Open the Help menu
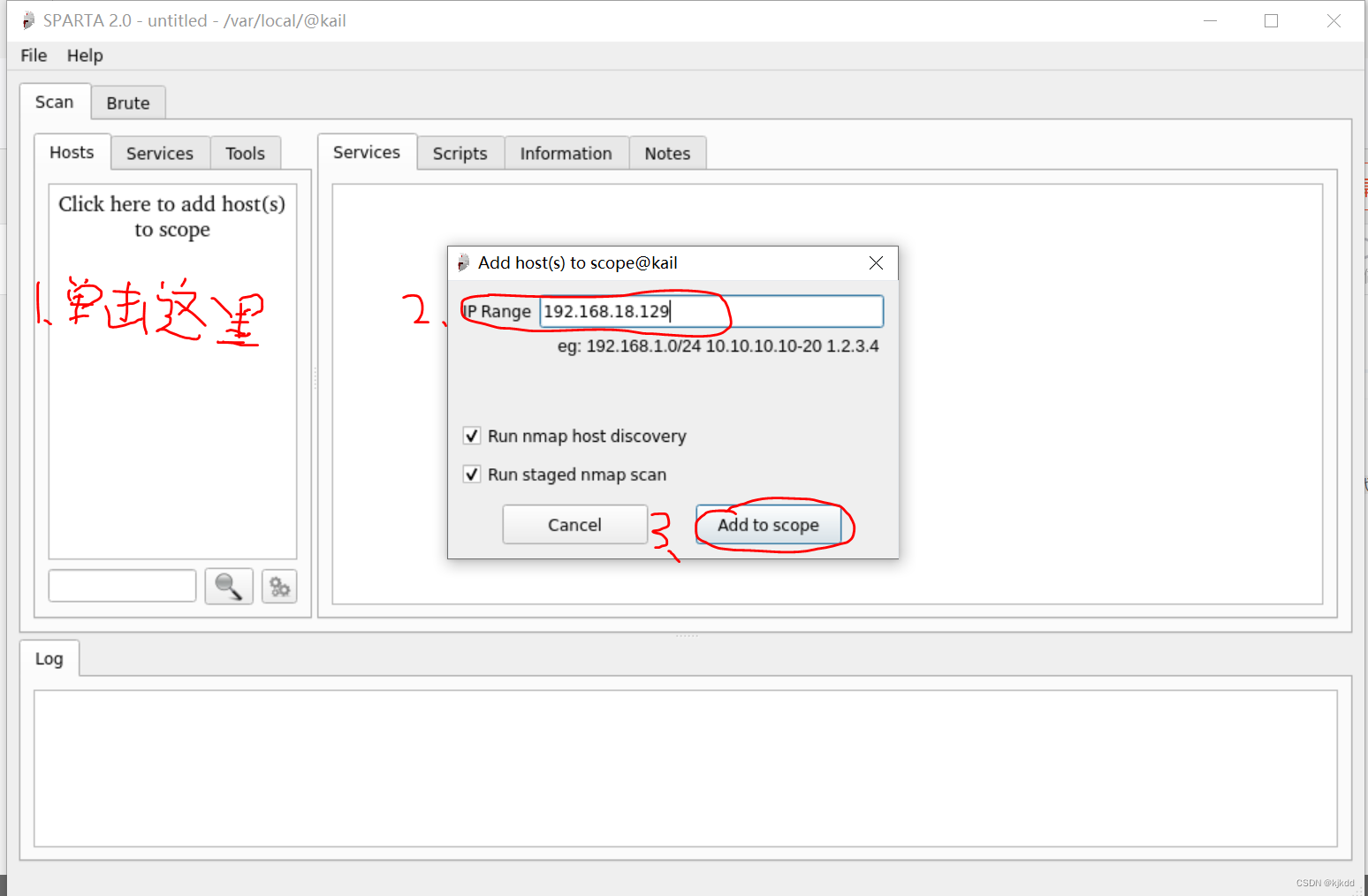The width and height of the screenshot is (1368, 896). tap(85, 55)
